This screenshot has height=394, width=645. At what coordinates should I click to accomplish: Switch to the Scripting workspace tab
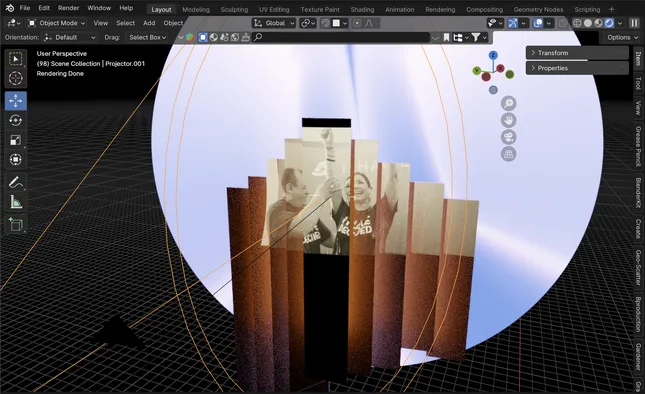pos(587,9)
